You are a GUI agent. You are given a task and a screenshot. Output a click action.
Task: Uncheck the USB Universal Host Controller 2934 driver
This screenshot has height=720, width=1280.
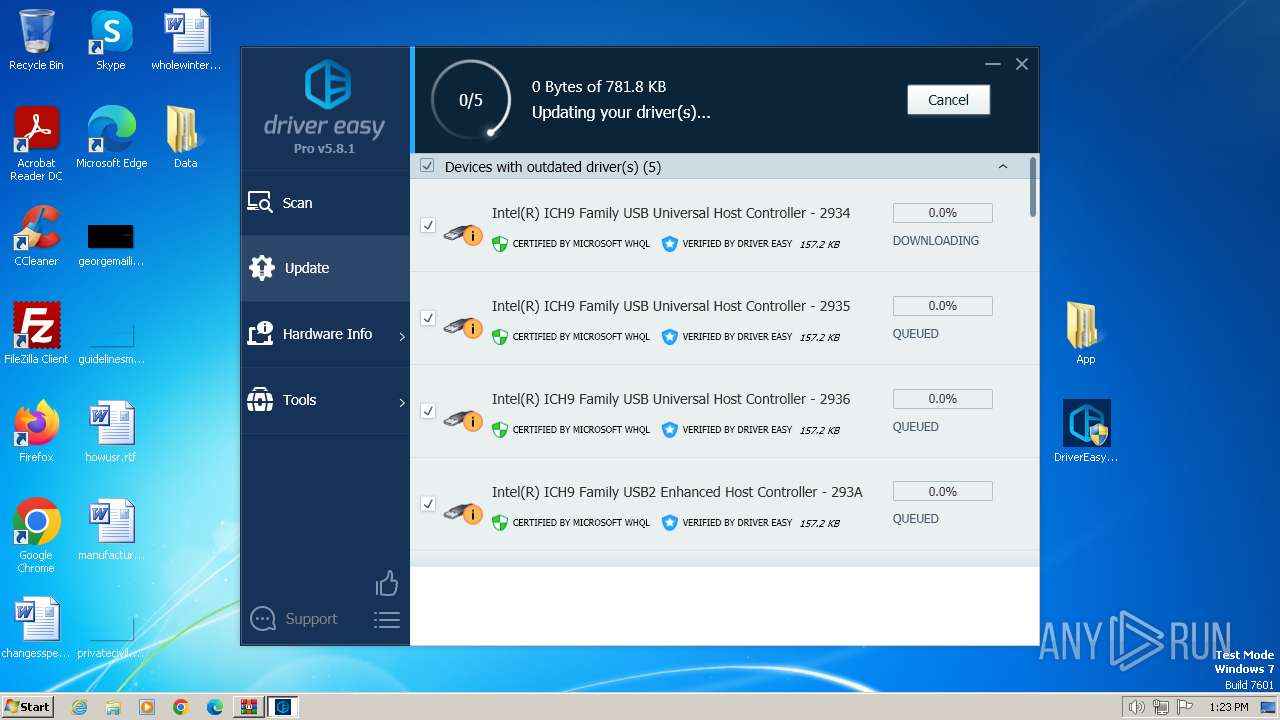428,226
